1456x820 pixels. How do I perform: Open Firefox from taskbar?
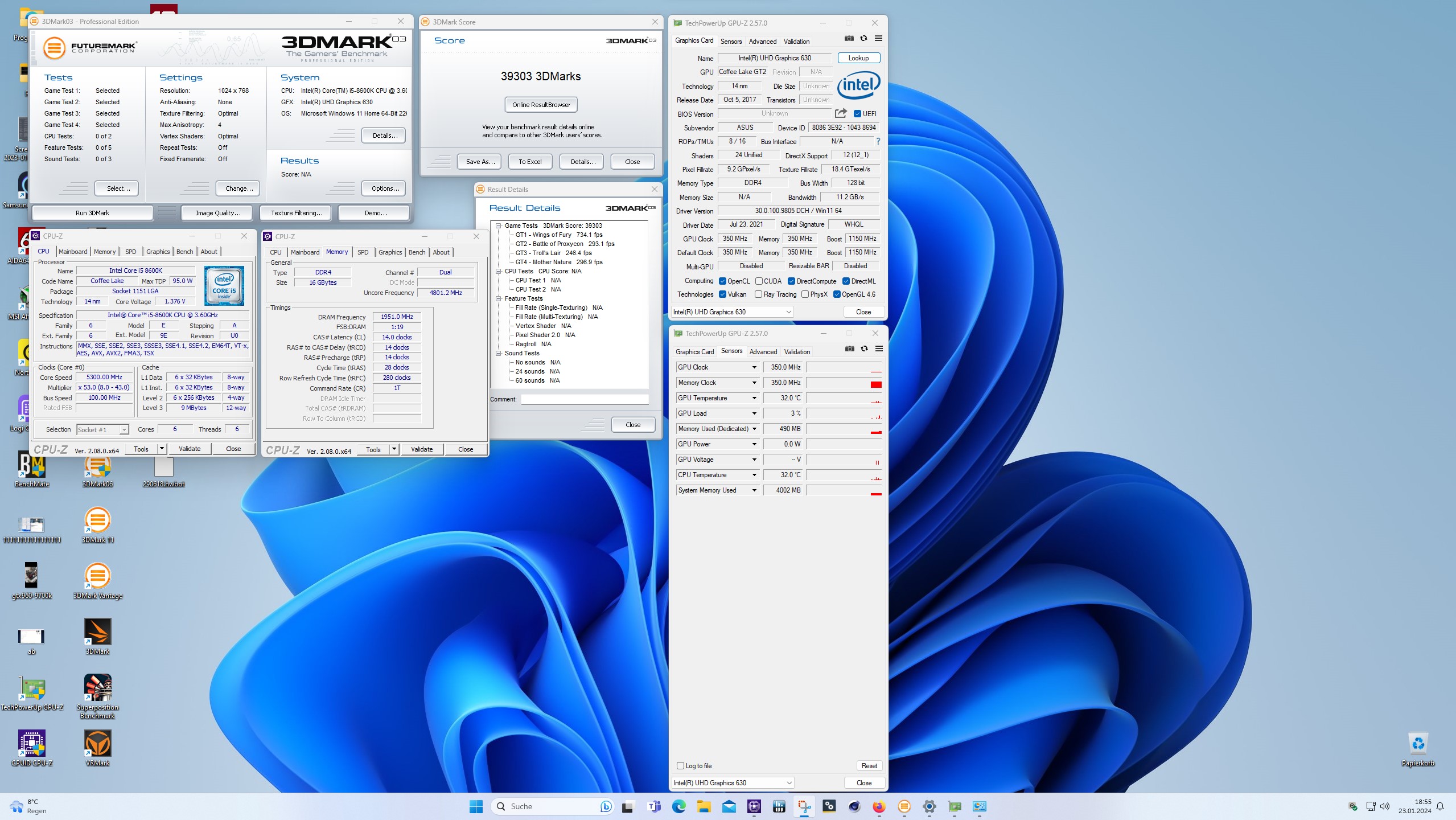[879, 806]
